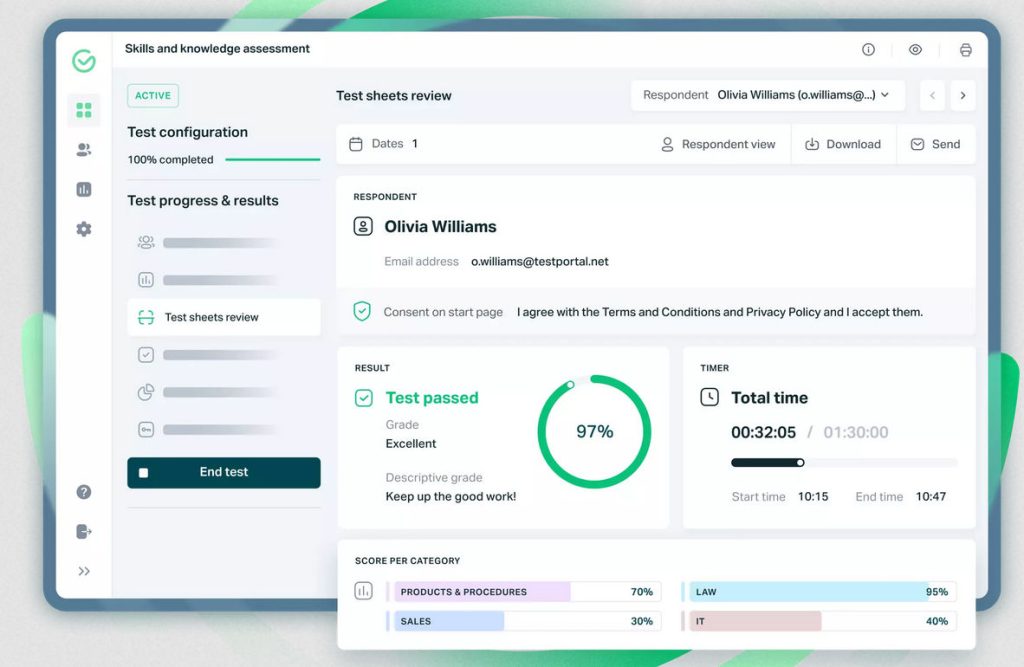1024x667 pixels.
Task: Open the Respondent Olivia Williams dropdown
Action: pyautogui.click(x=767, y=95)
